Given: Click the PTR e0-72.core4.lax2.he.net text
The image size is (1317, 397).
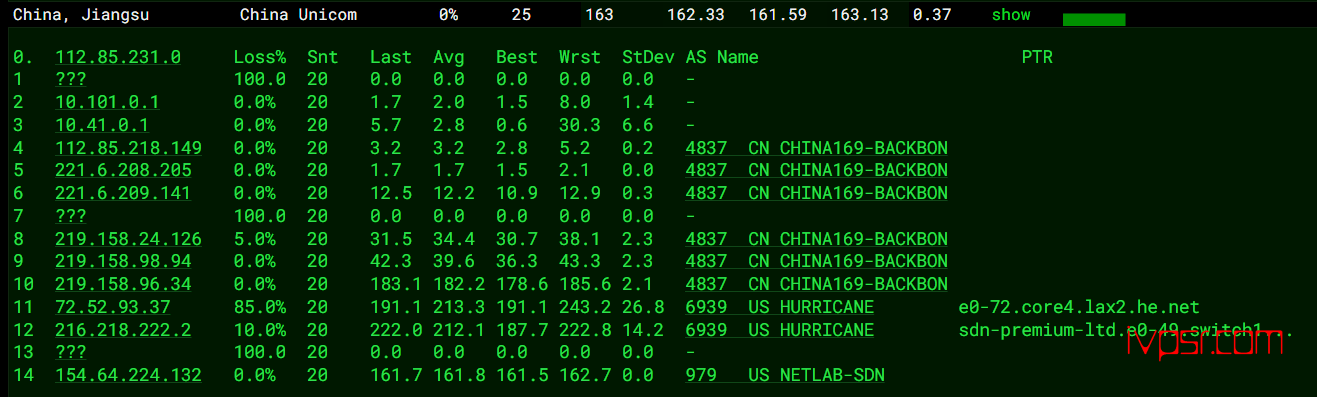Looking at the screenshot, I should pyautogui.click(x=1079, y=307).
